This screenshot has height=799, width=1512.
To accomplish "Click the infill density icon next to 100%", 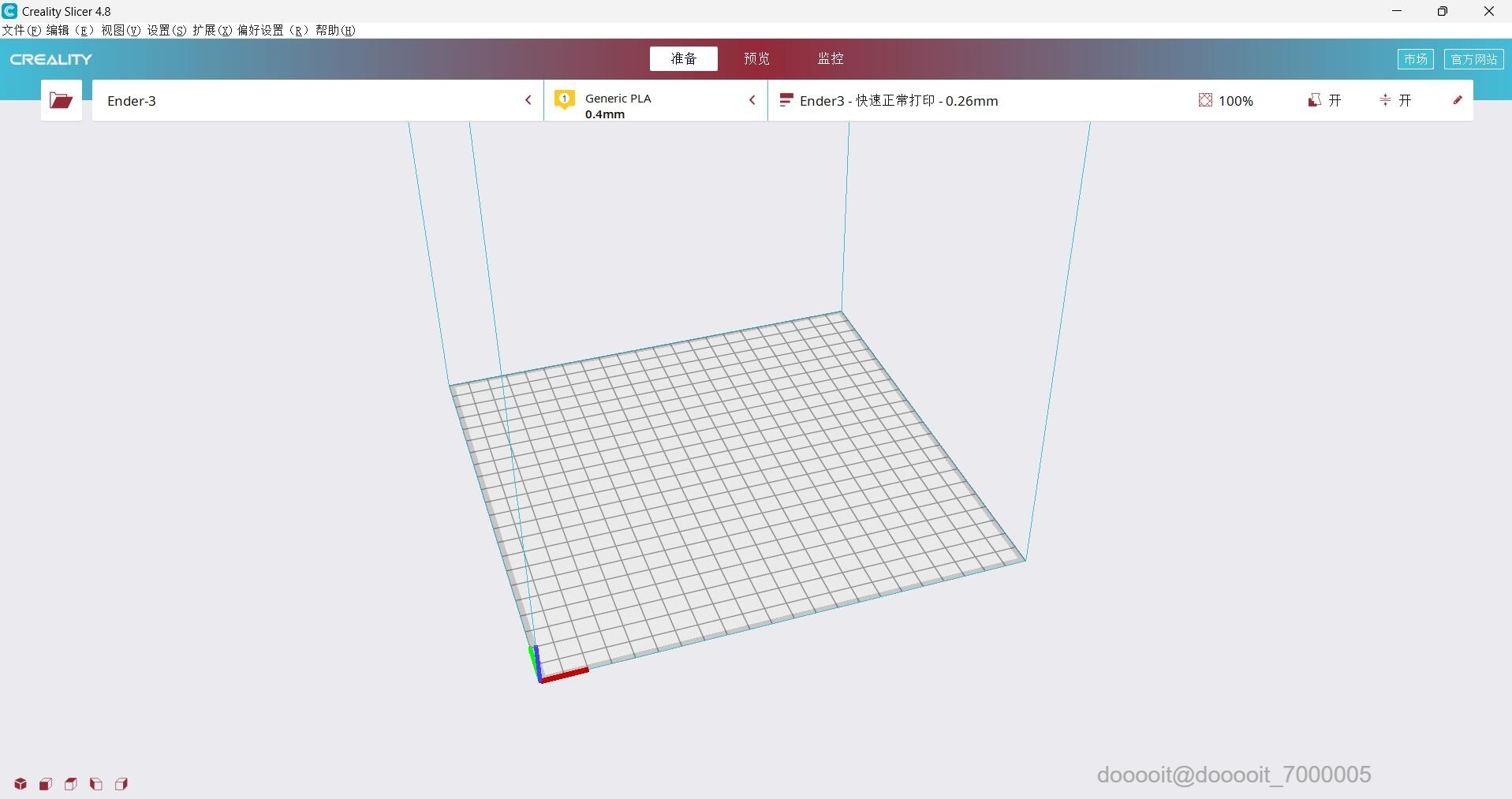I will 1205,100.
